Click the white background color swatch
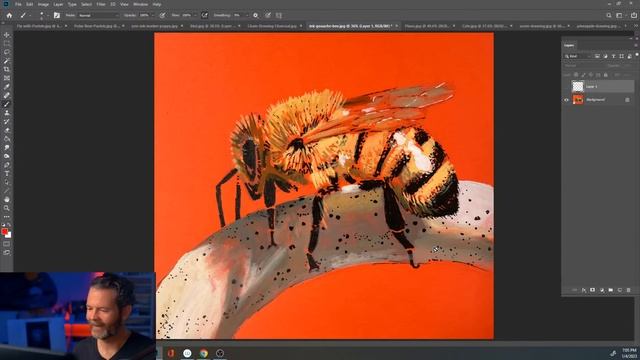 point(9,236)
